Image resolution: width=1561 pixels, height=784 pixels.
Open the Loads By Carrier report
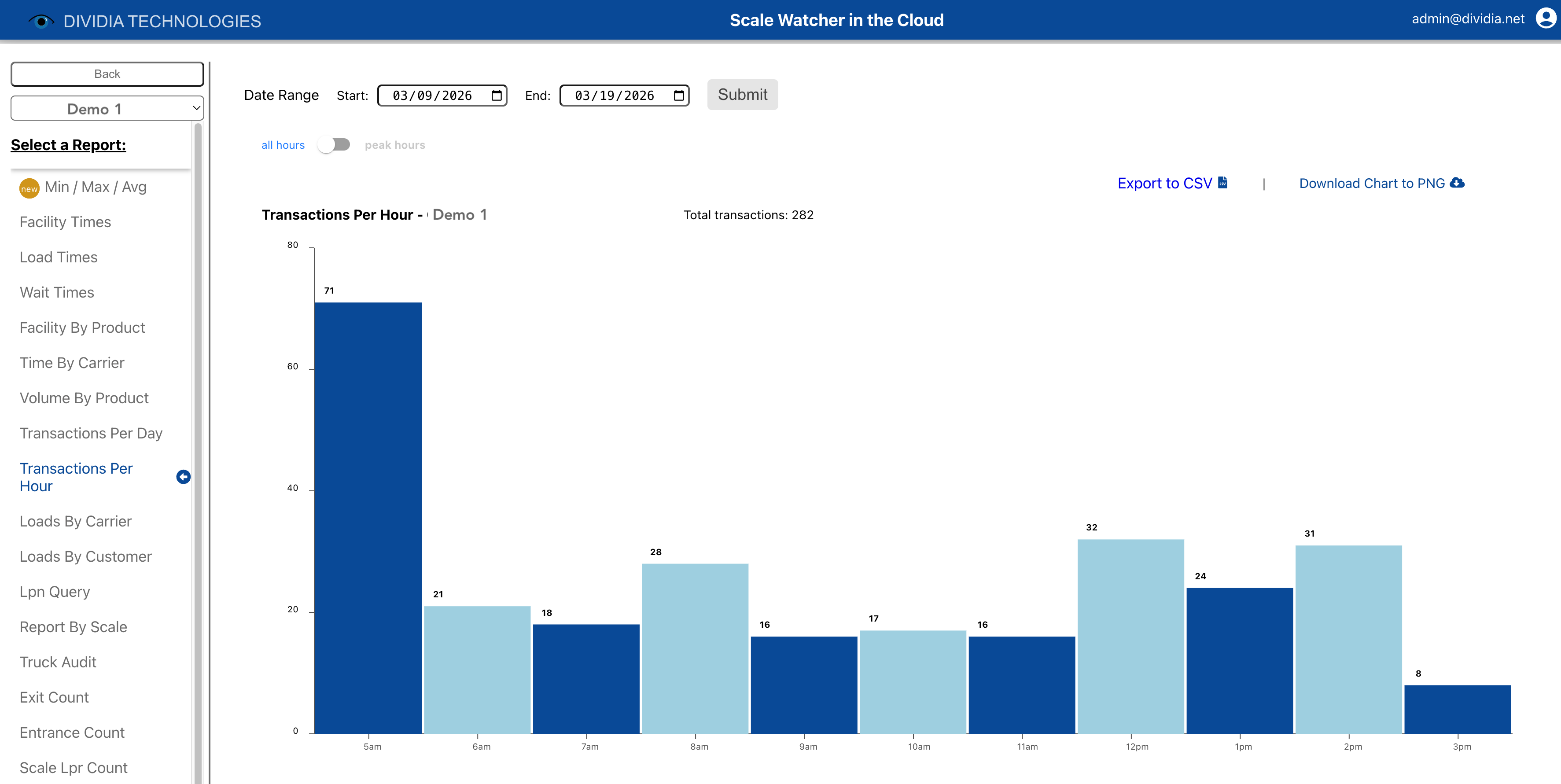point(75,520)
